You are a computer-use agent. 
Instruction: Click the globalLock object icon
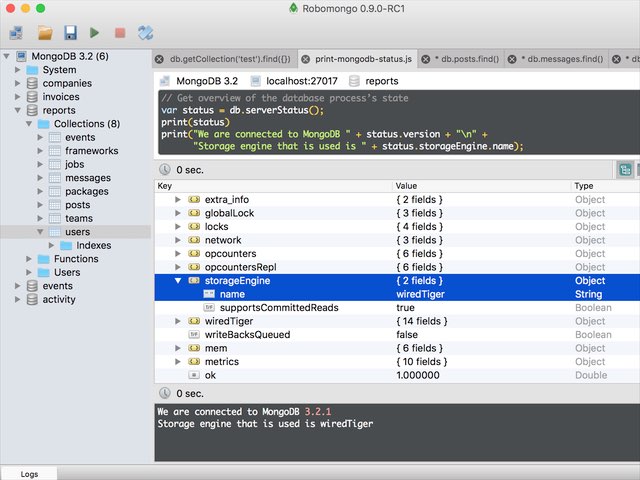coord(194,213)
